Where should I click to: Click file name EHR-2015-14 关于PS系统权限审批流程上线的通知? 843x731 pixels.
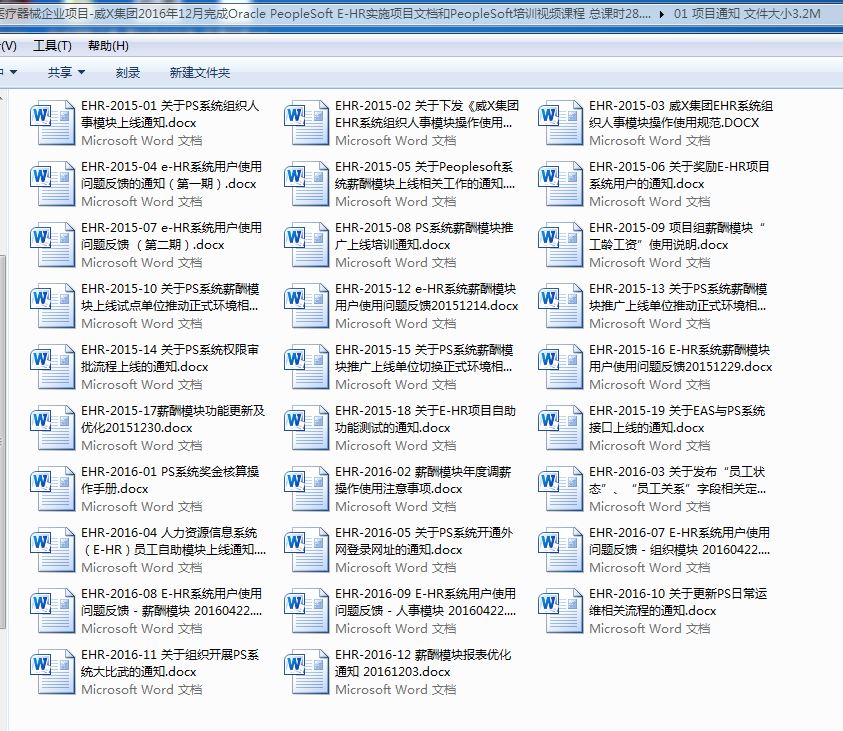[x=170, y=358]
